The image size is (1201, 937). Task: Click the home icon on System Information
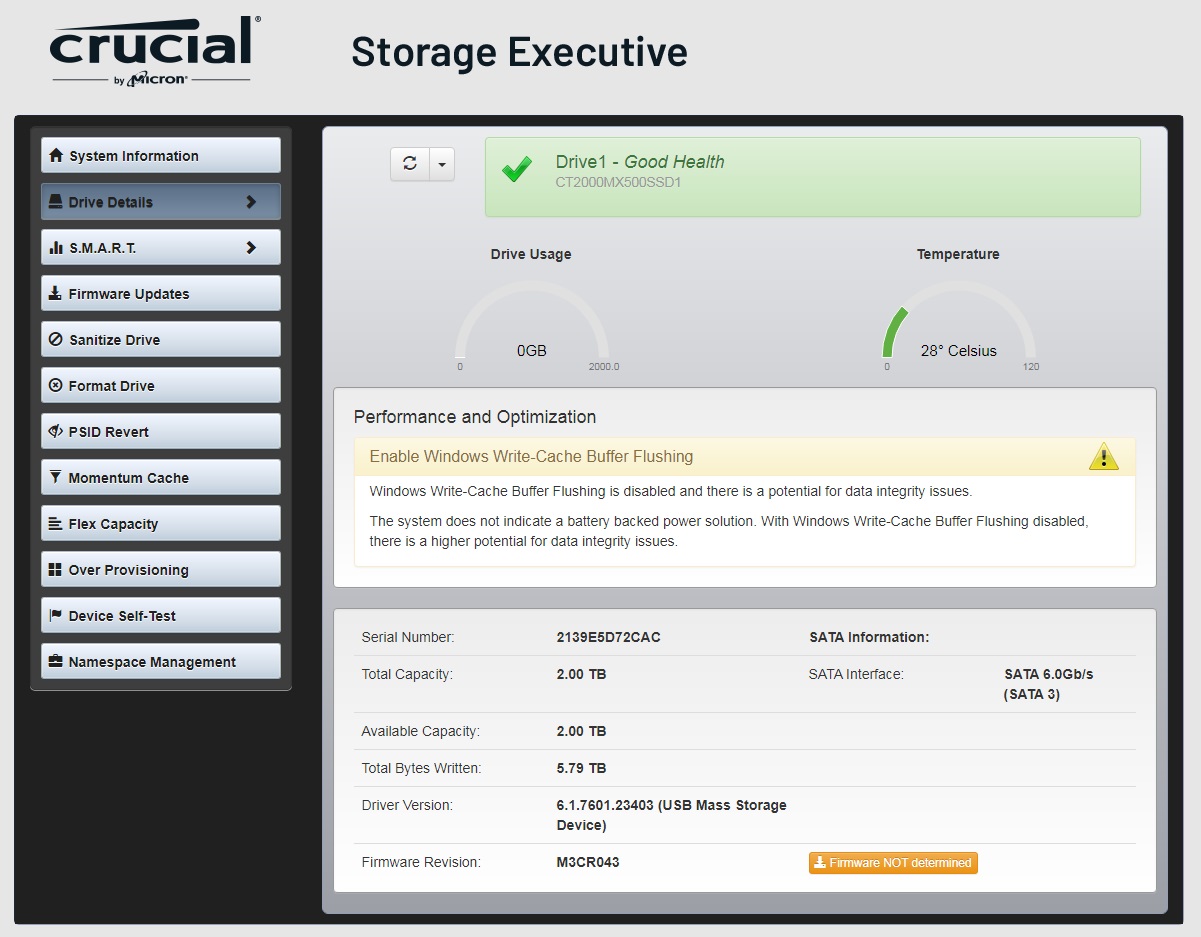(x=56, y=156)
